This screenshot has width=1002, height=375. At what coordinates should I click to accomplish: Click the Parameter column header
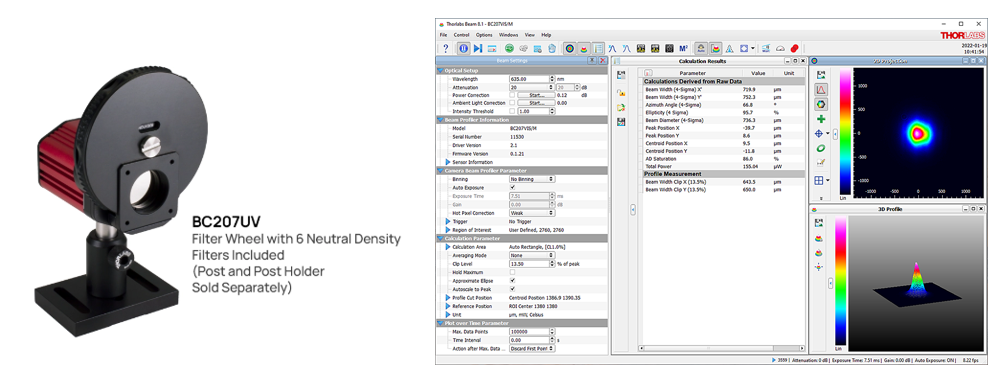tap(693, 73)
